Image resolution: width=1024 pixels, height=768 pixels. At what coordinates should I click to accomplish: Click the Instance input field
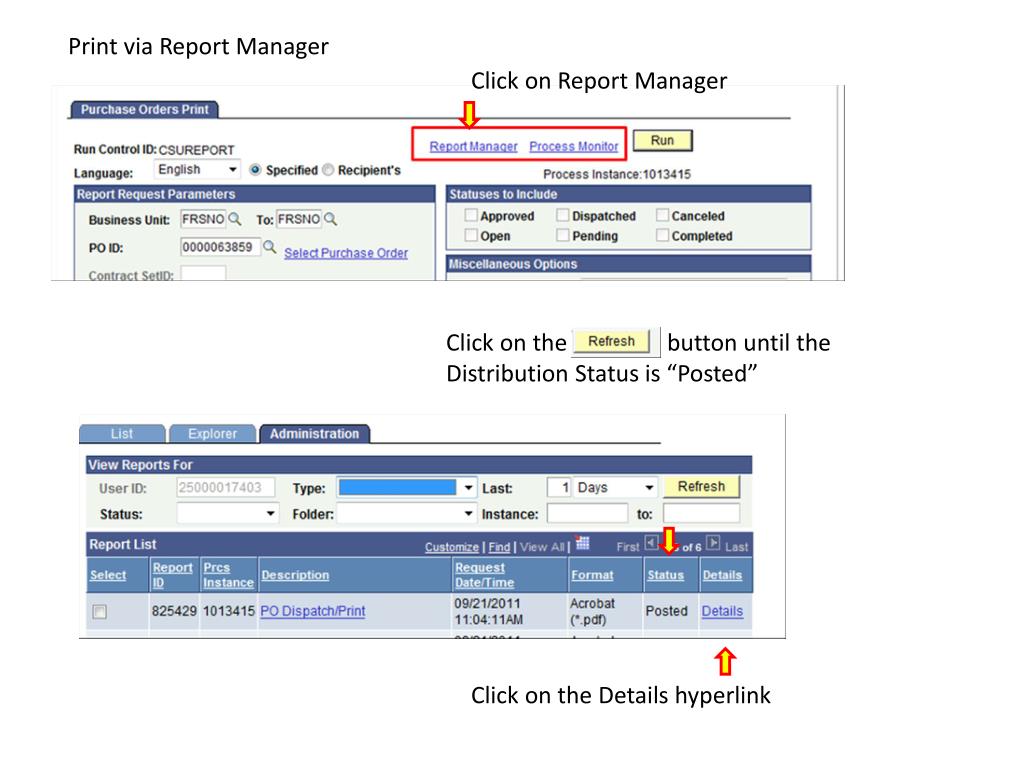tap(587, 514)
